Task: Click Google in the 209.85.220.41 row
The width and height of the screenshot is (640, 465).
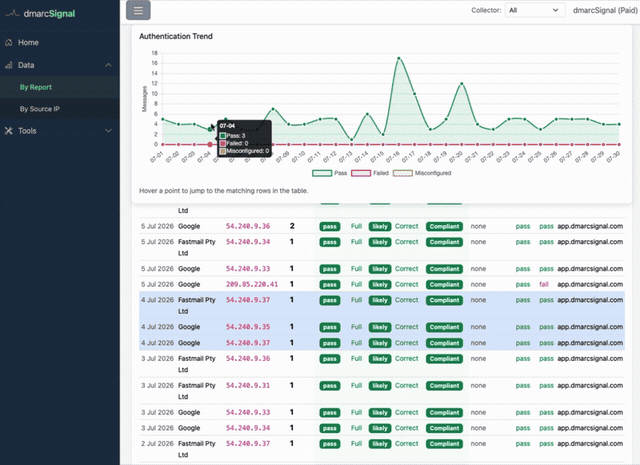Action: tap(189, 284)
